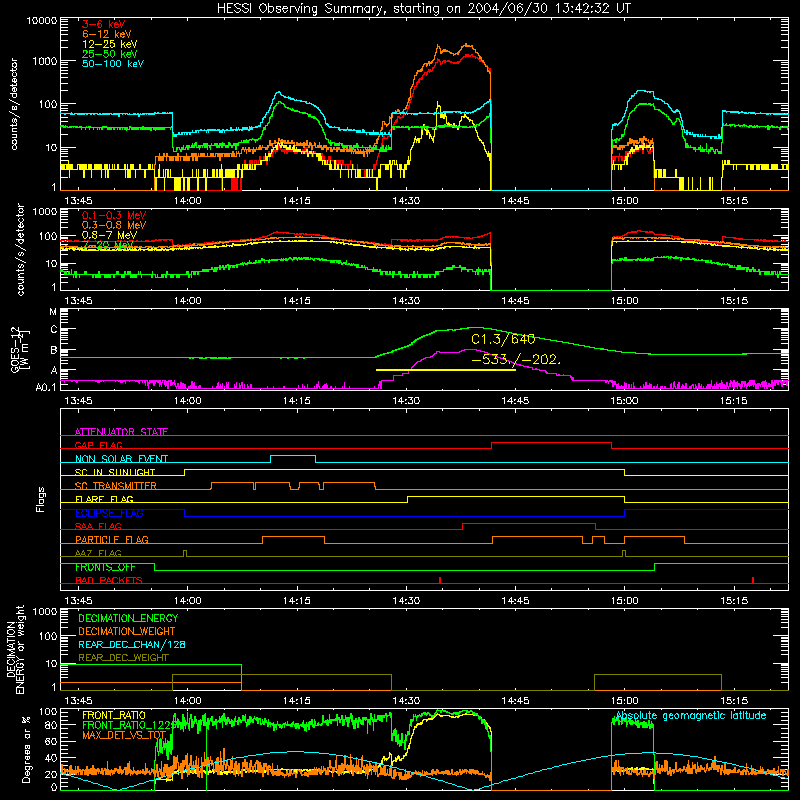Click the GOES-12 y-axis title

tap(19, 350)
